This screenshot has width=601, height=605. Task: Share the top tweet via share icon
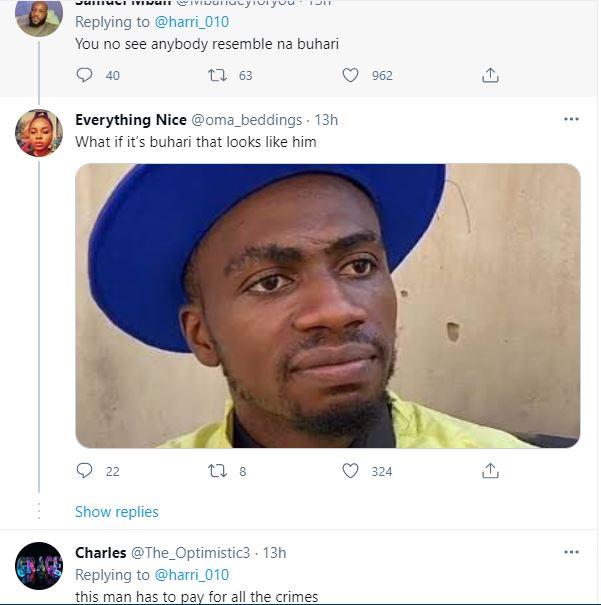(x=490, y=75)
